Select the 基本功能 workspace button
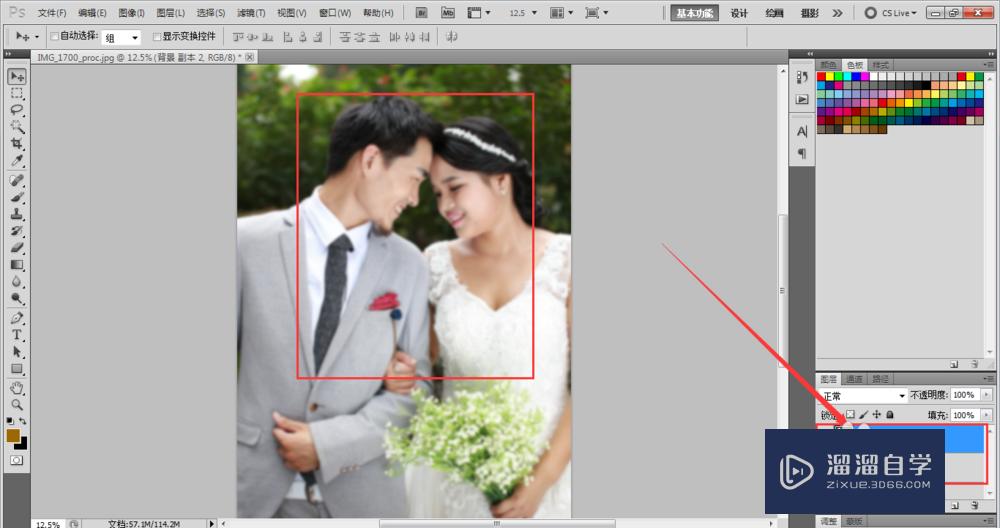The width and height of the screenshot is (1000, 528). pyautogui.click(x=695, y=13)
